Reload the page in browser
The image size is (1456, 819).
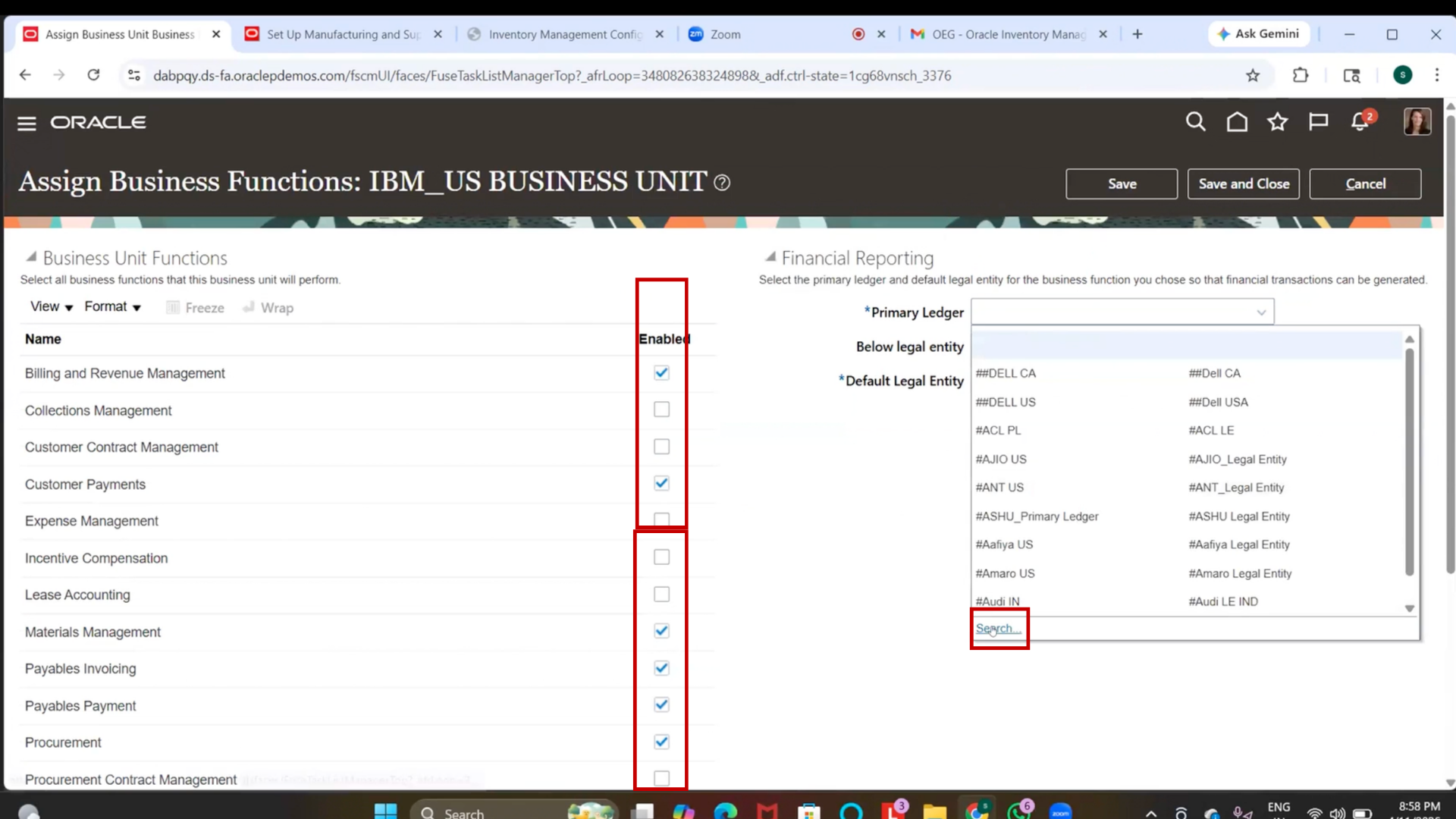93,75
